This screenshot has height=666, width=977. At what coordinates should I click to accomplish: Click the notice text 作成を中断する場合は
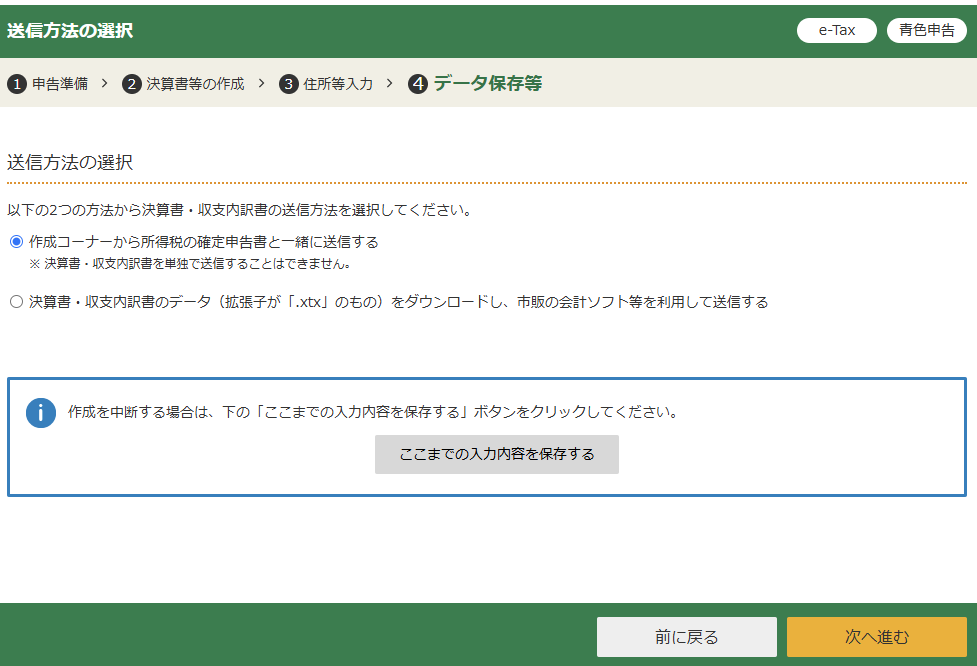[x=374, y=412]
